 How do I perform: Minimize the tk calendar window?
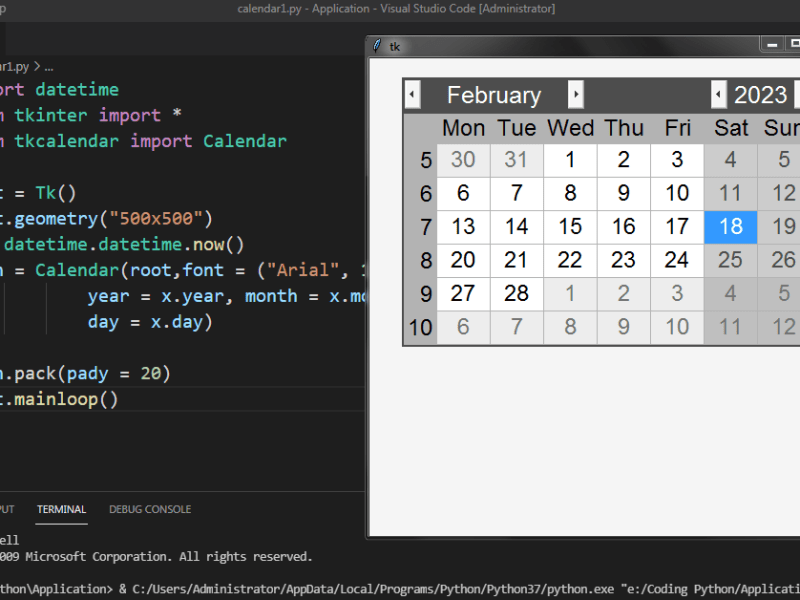click(771, 44)
